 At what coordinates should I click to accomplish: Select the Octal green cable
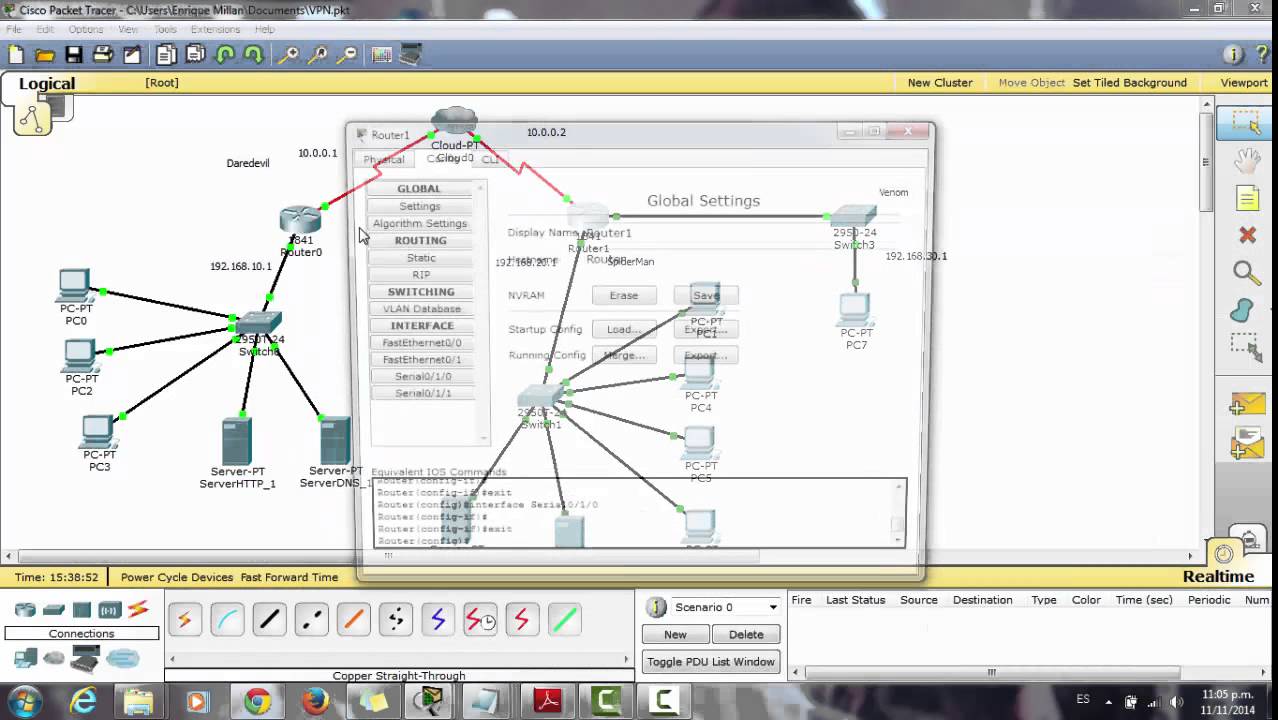point(564,620)
